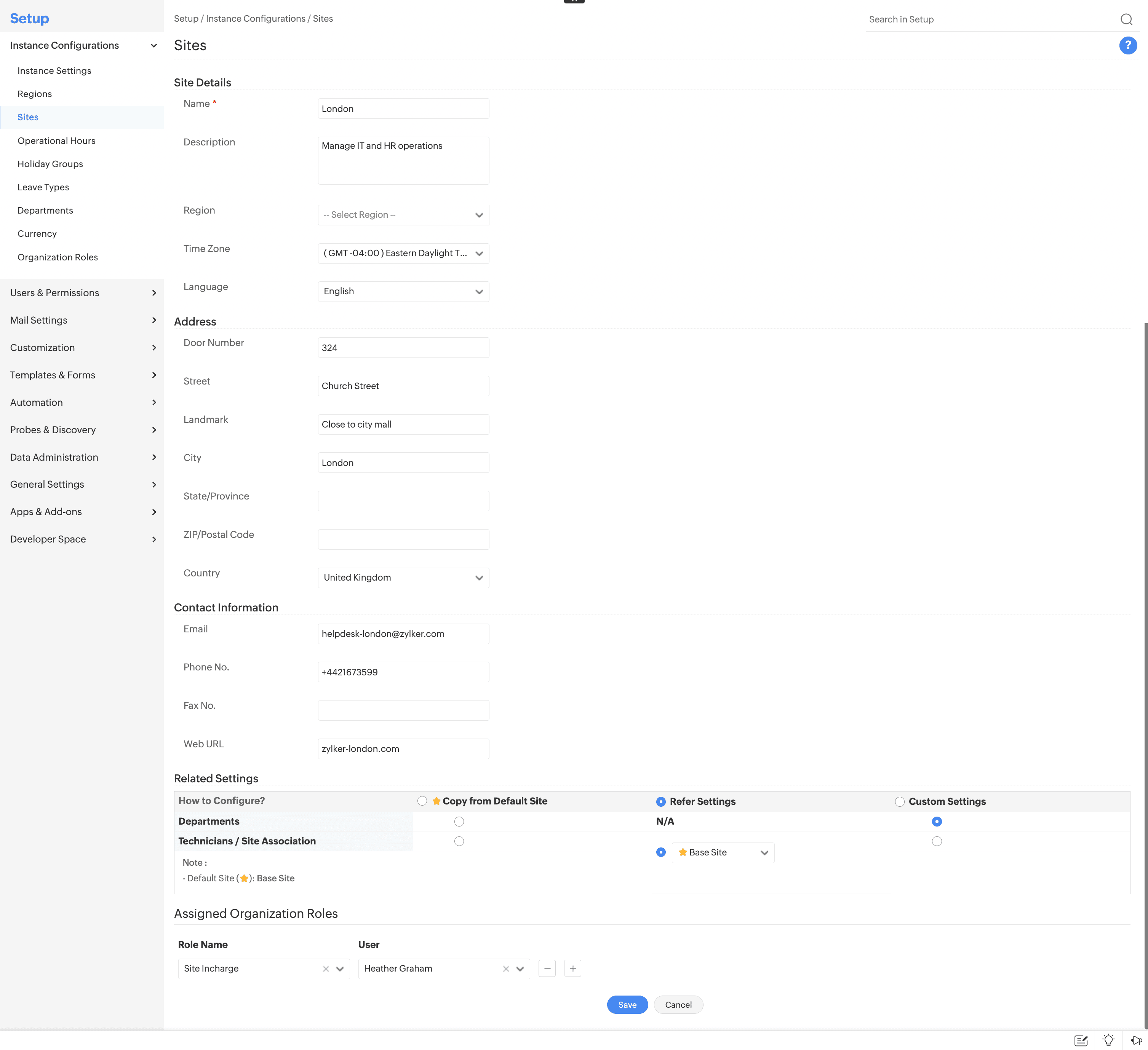Choose Custom Settings for Technicians / Site Association

point(937,841)
